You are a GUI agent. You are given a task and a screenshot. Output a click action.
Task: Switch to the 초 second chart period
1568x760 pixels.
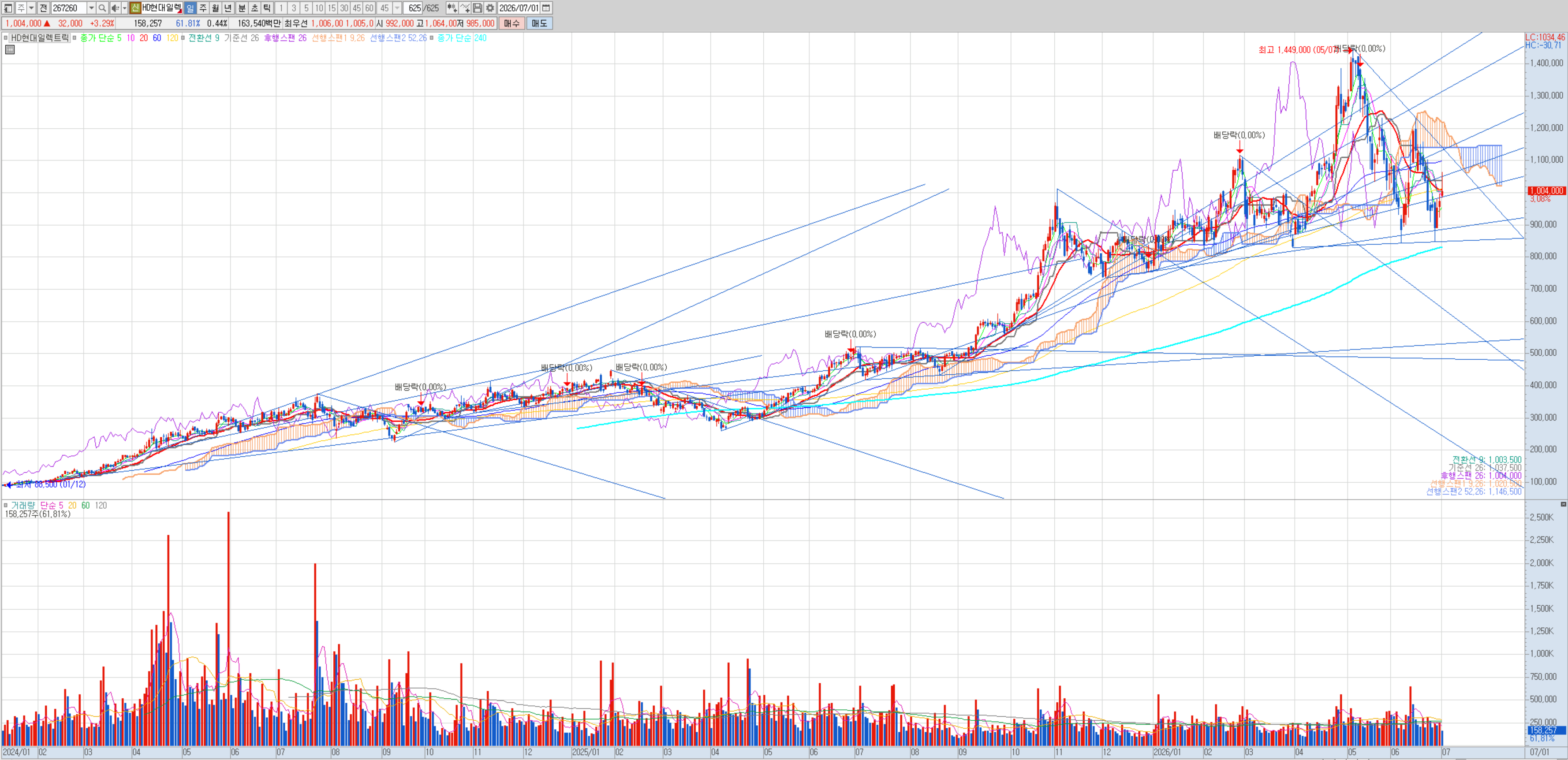[254, 8]
